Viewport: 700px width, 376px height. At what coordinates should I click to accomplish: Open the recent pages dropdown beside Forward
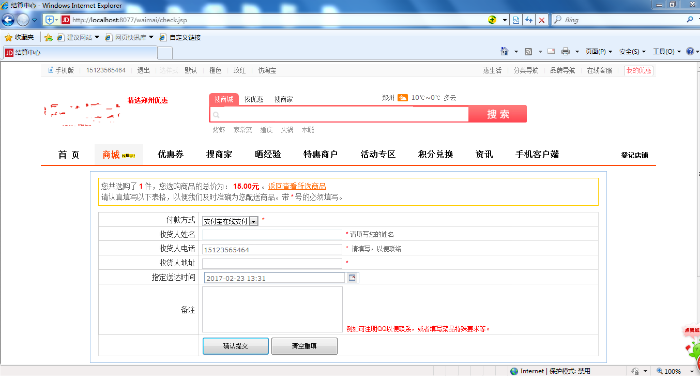click(34, 21)
